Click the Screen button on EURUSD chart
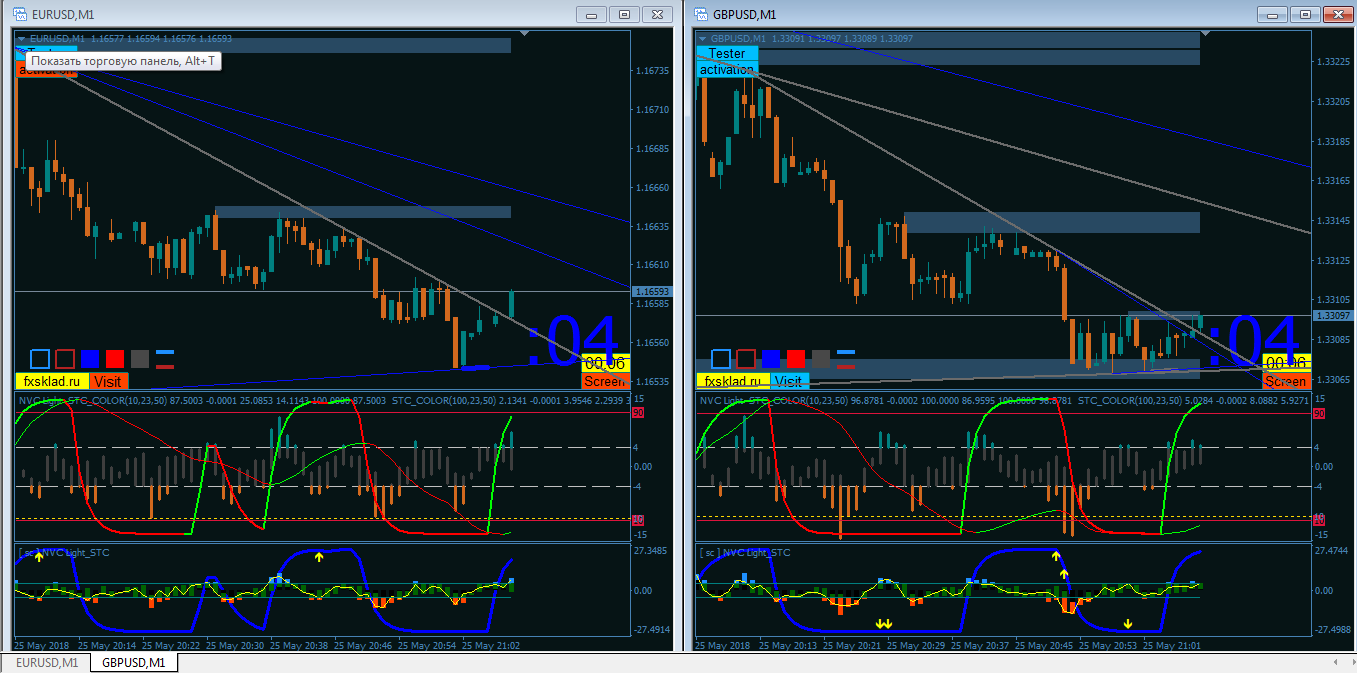The height and width of the screenshot is (673, 1357). coord(605,381)
